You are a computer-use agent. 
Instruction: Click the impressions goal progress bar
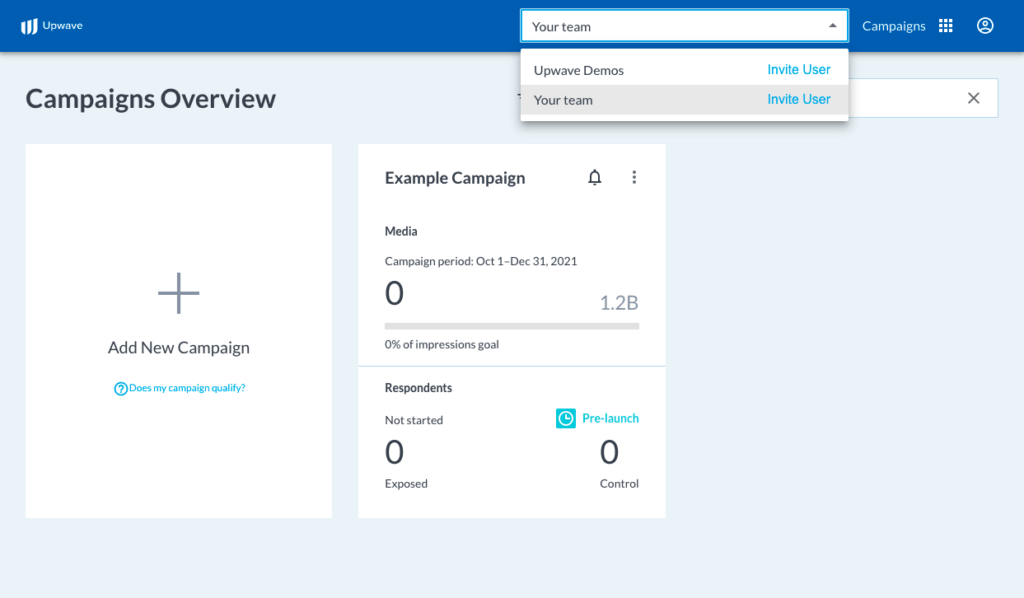511,326
